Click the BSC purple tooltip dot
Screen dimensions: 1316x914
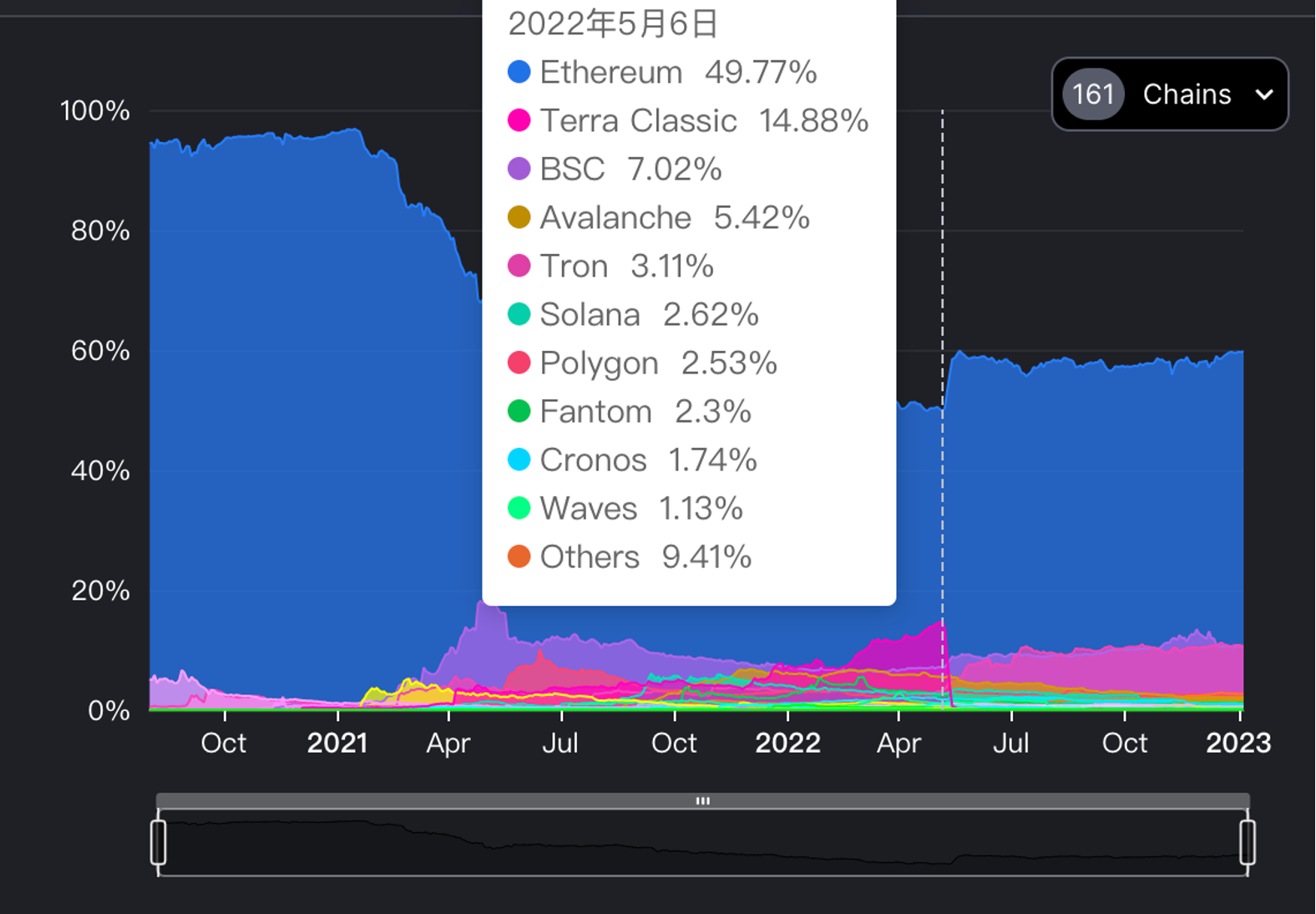pyautogui.click(x=519, y=169)
